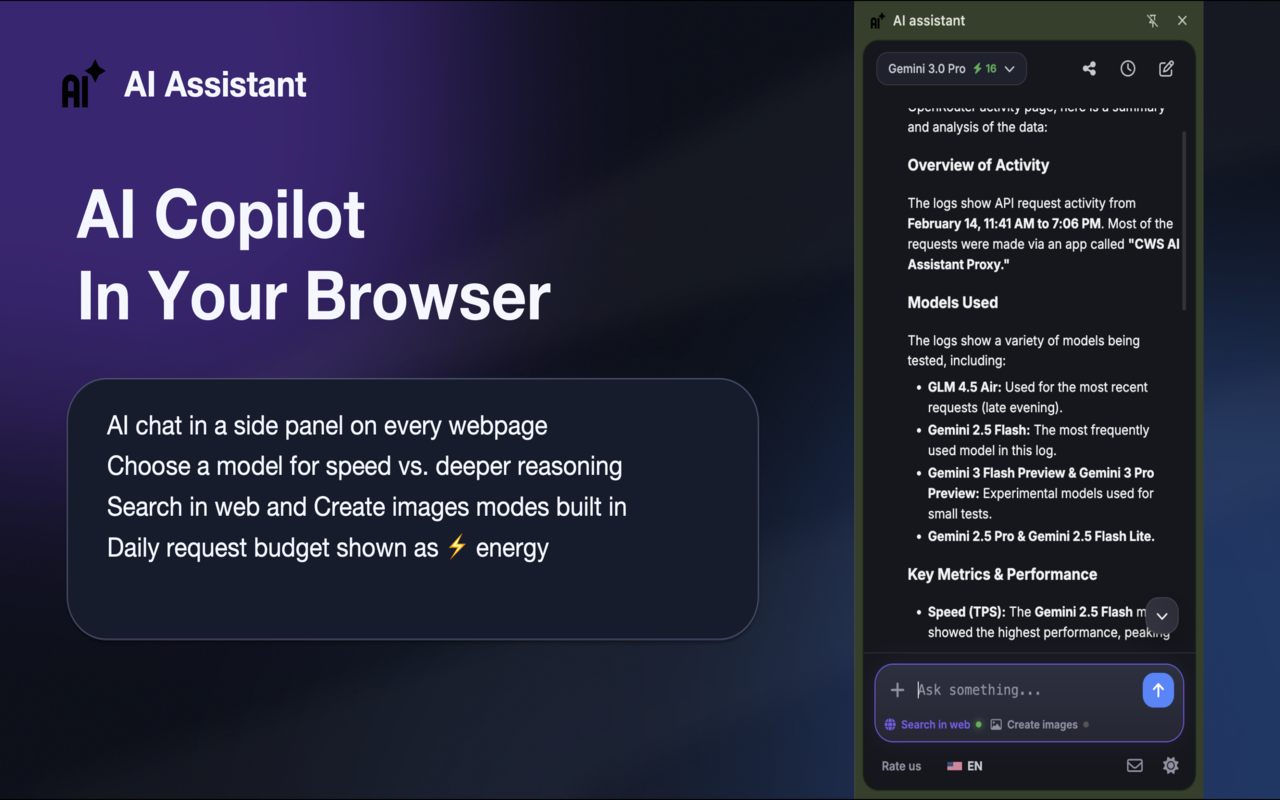Viewport: 1280px width, 800px height.
Task: Click the "GLM 4.5 Air:" bullet text
Action: (964, 387)
